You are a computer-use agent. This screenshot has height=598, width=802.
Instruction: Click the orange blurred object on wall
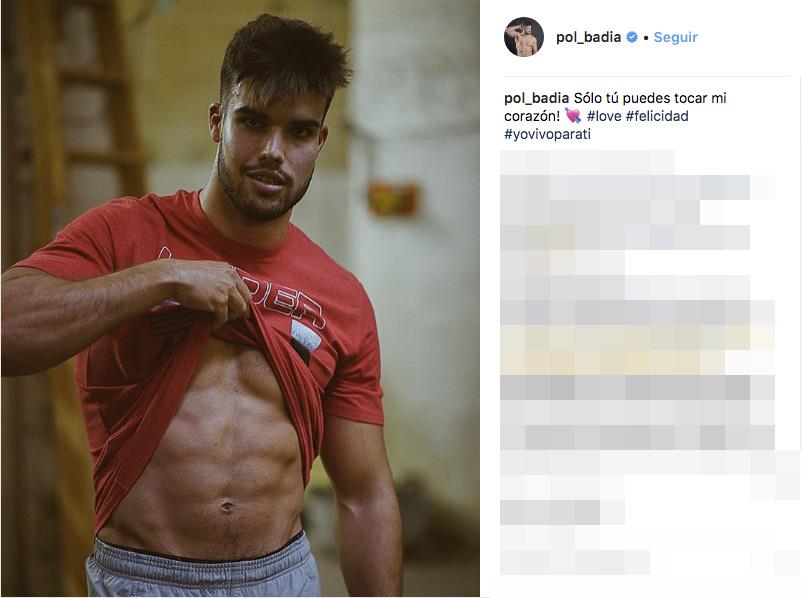click(393, 198)
